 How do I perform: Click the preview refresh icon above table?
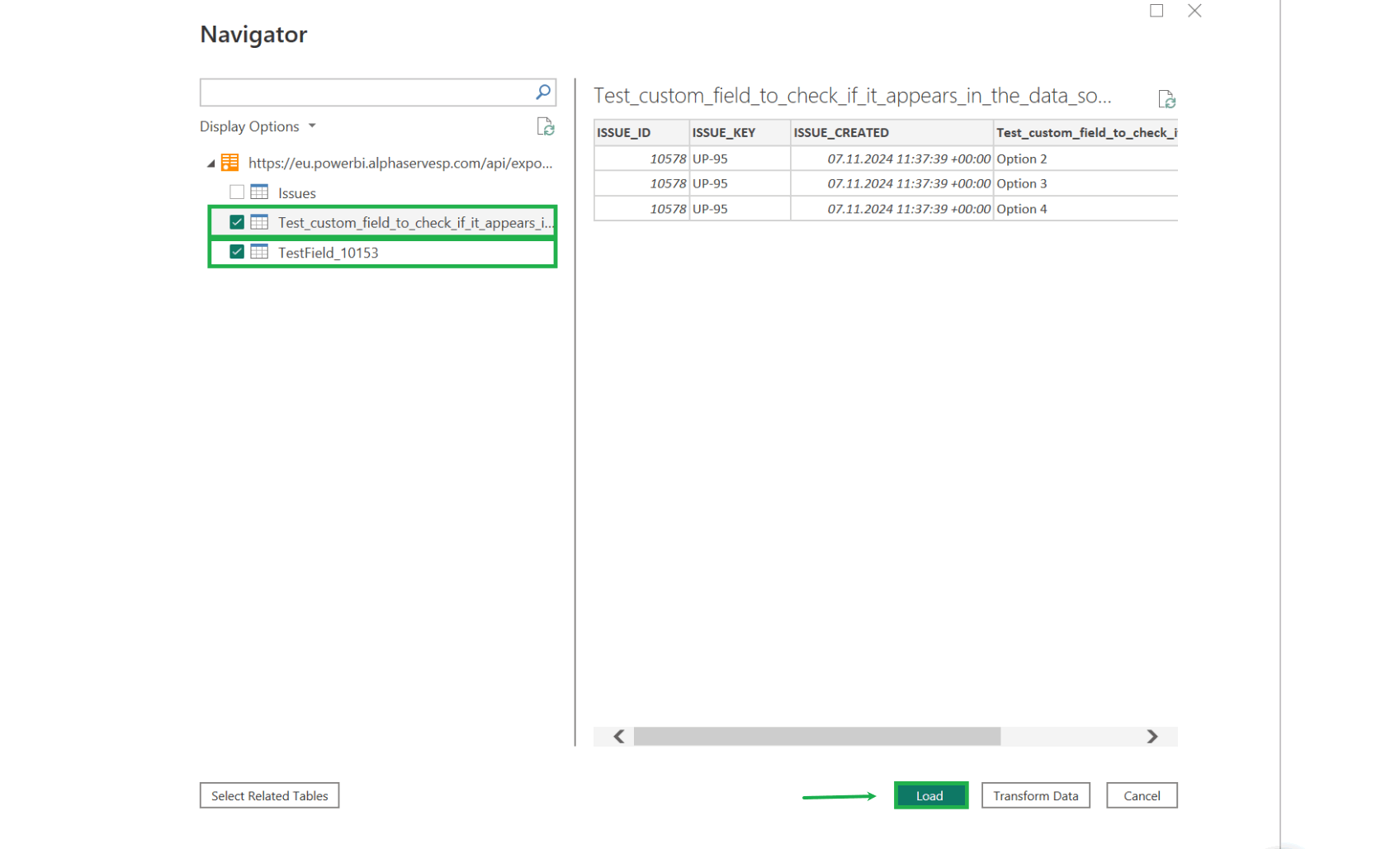(x=1166, y=99)
